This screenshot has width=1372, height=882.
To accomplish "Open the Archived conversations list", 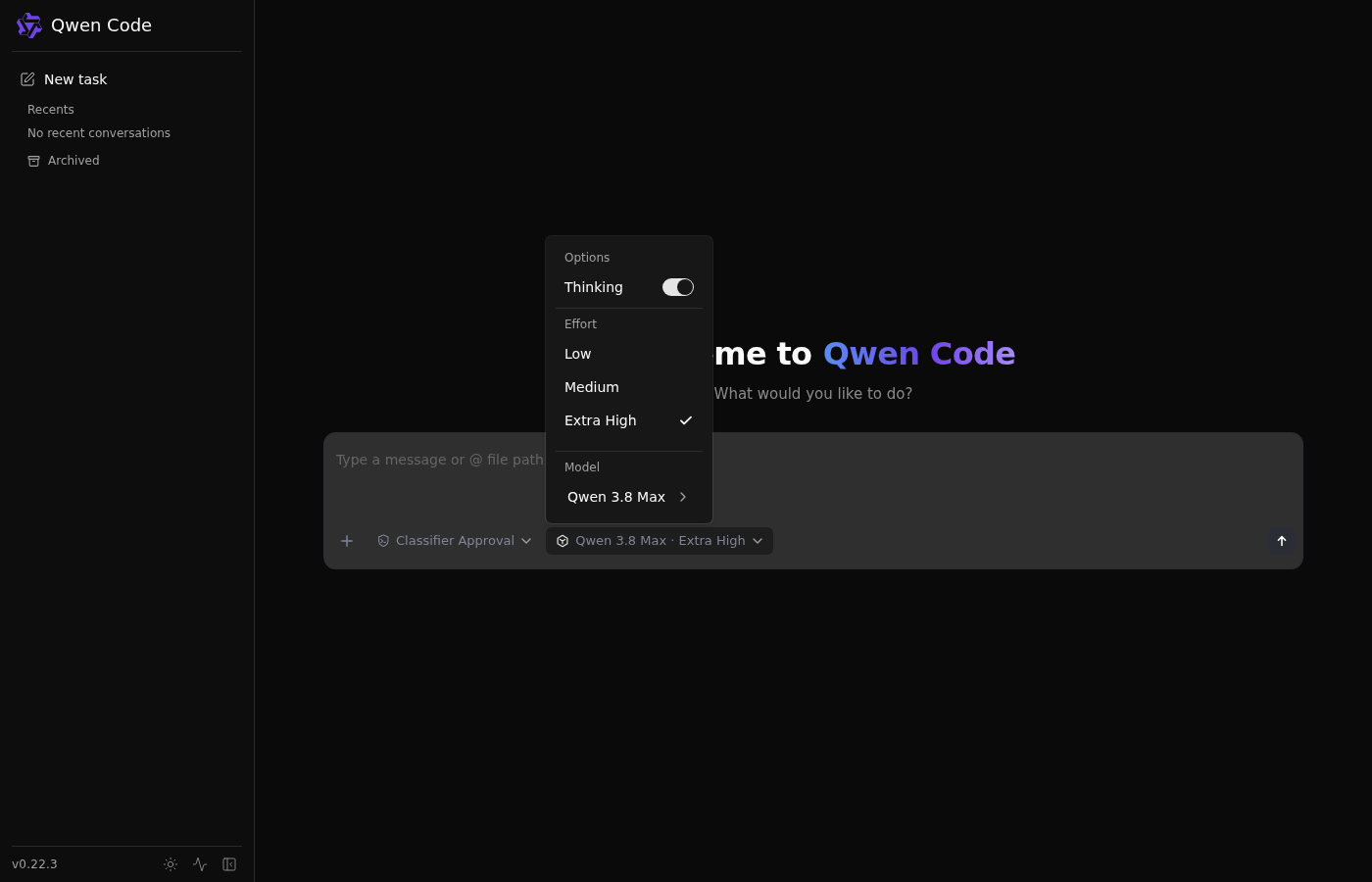I will pyautogui.click(x=64, y=161).
